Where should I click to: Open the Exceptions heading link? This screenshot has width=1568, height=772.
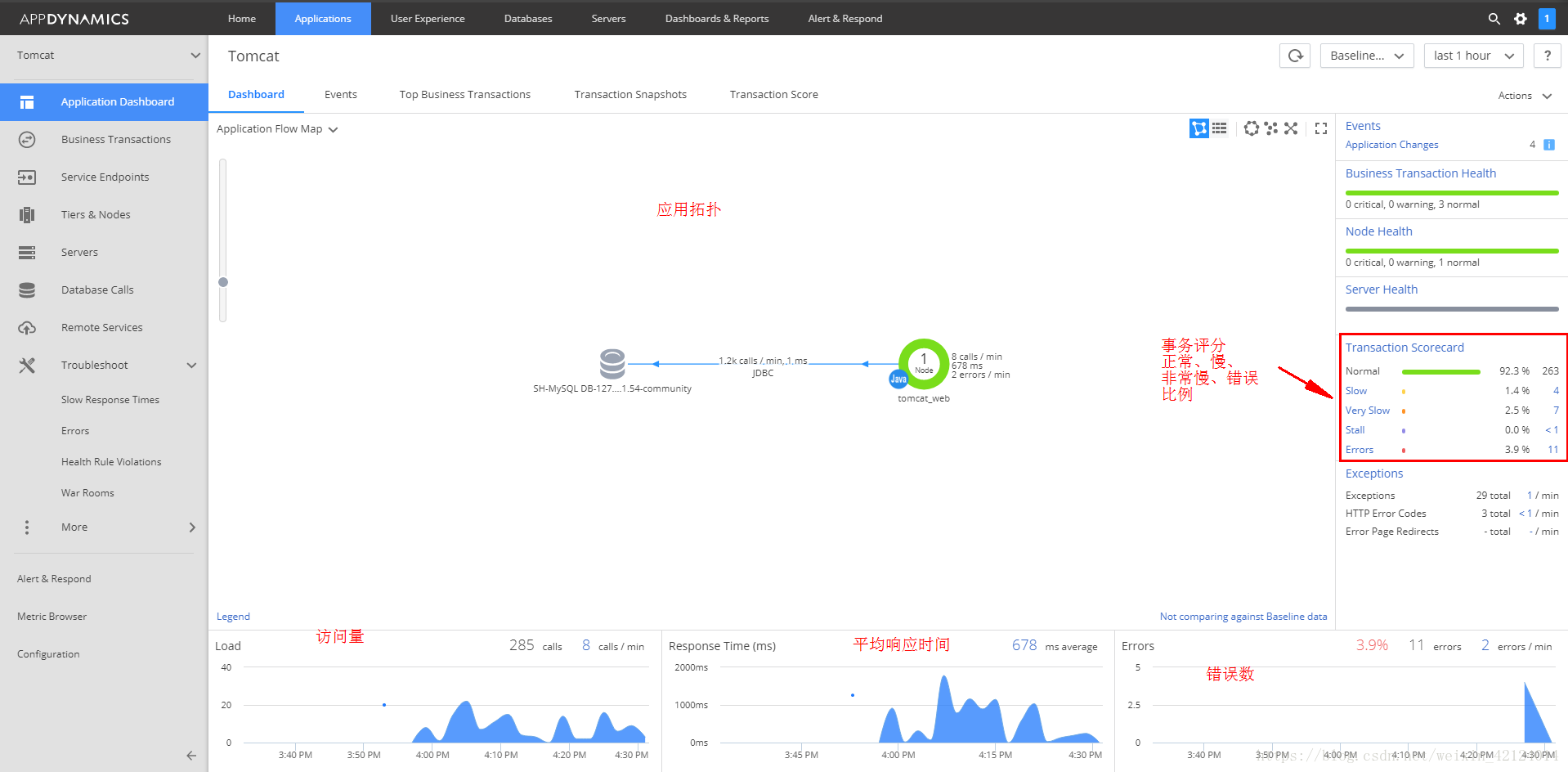tap(1374, 474)
